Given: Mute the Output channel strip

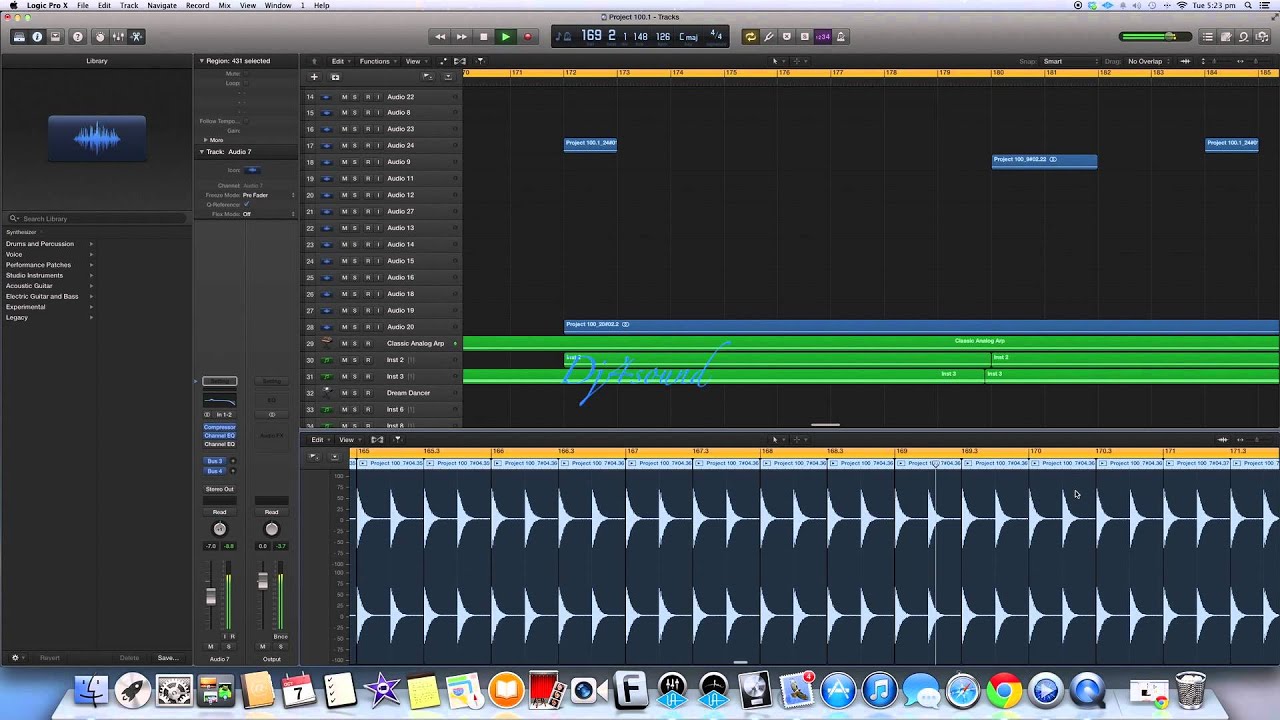Looking at the screenshot, I should tap(263, 647).
